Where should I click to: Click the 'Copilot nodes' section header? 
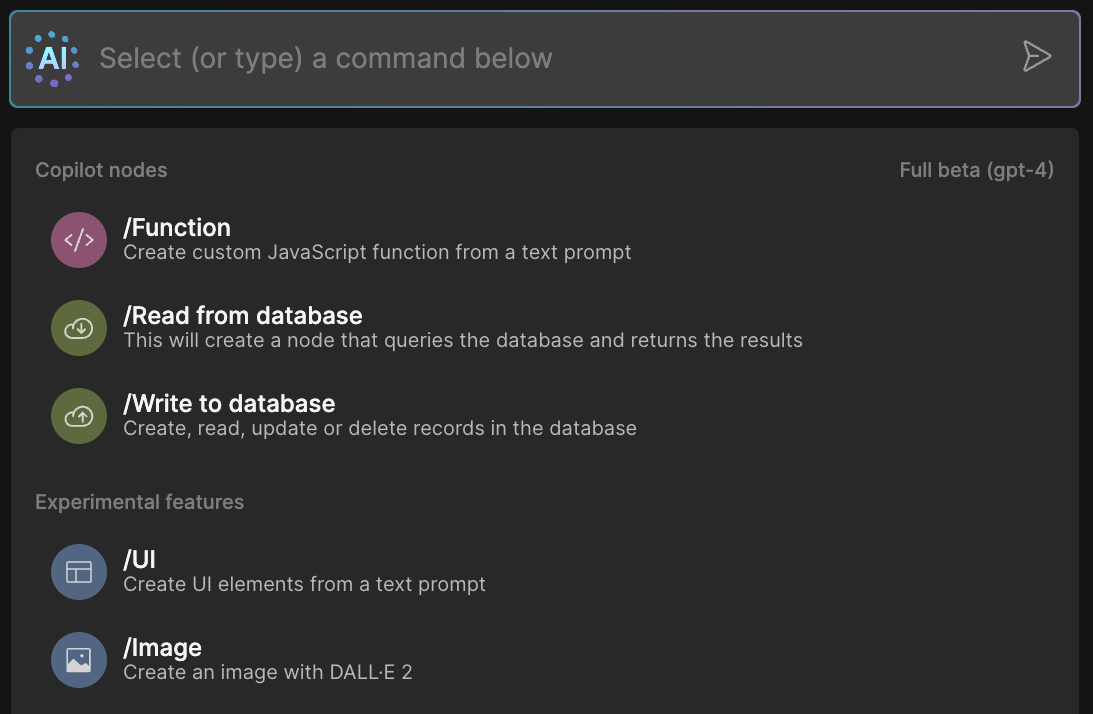pyautogui.click(x=101, y=170)
